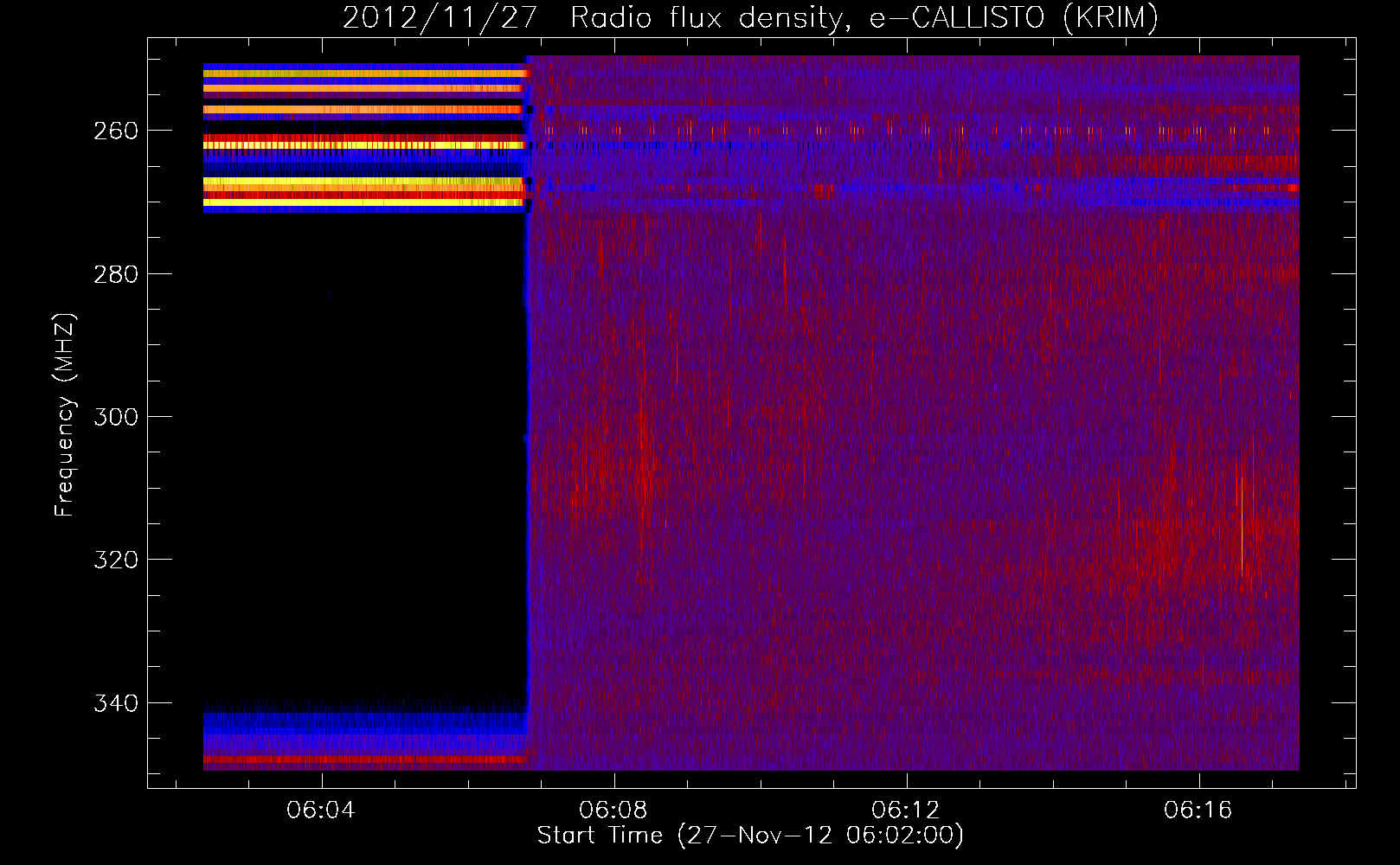Screen dimensions: 1400x865
Task: Click the 'Start Time (27-Nov-12 06:02:00)' label
Action: 750,836
